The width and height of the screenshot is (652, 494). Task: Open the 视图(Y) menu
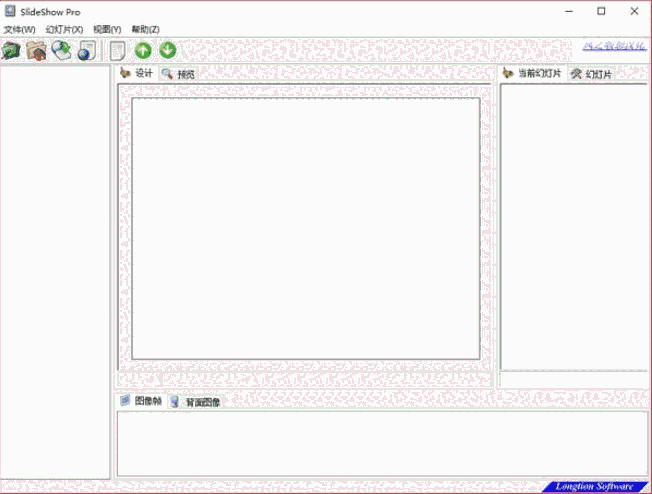pos(107,30)
